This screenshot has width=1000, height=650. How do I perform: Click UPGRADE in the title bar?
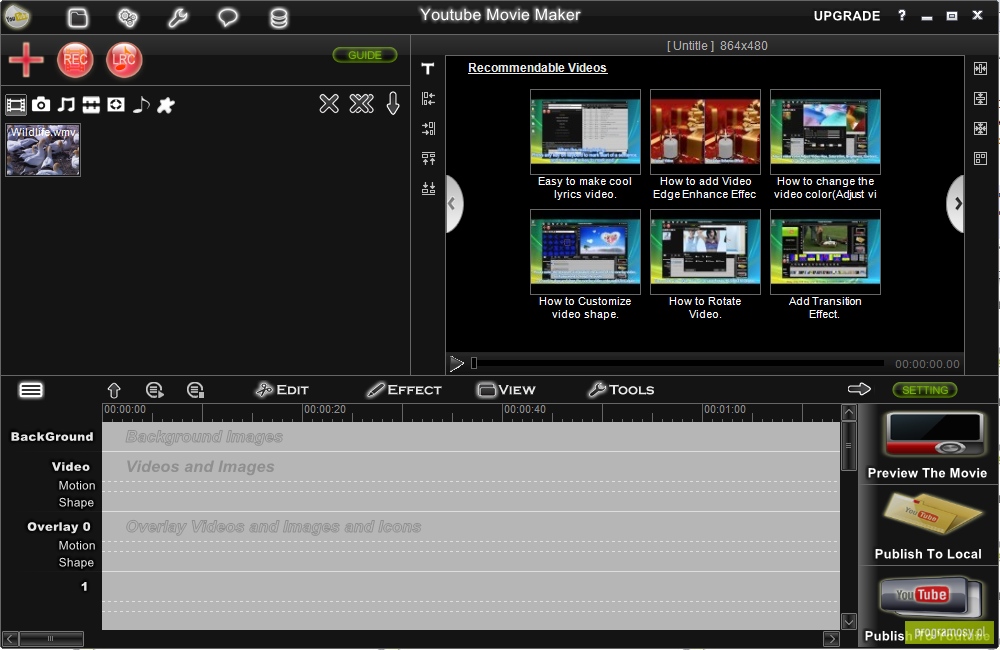(x=846, y=16)
